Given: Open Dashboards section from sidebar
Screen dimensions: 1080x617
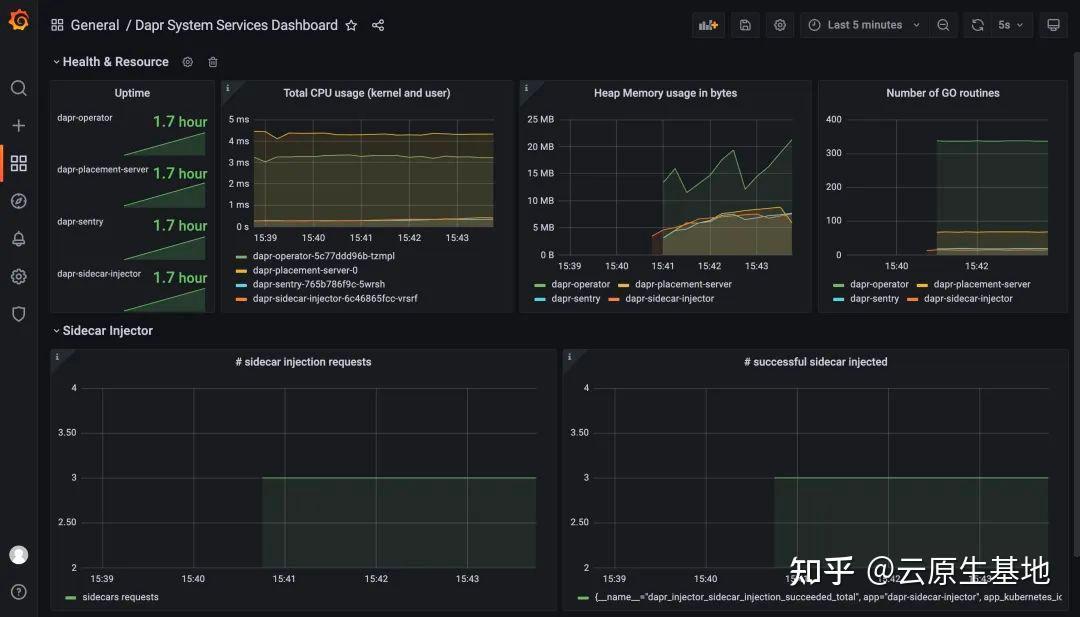Looking at the screenshot, I should pos(18,163).
